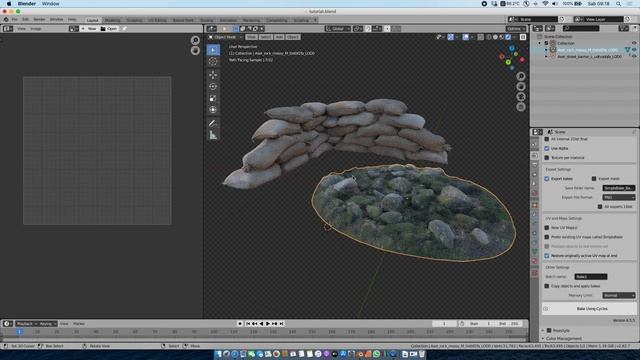Image resolution: width=640 pixels, height=360 pixels.
Task: Select the Scale tool
Action: pos(213,98)
